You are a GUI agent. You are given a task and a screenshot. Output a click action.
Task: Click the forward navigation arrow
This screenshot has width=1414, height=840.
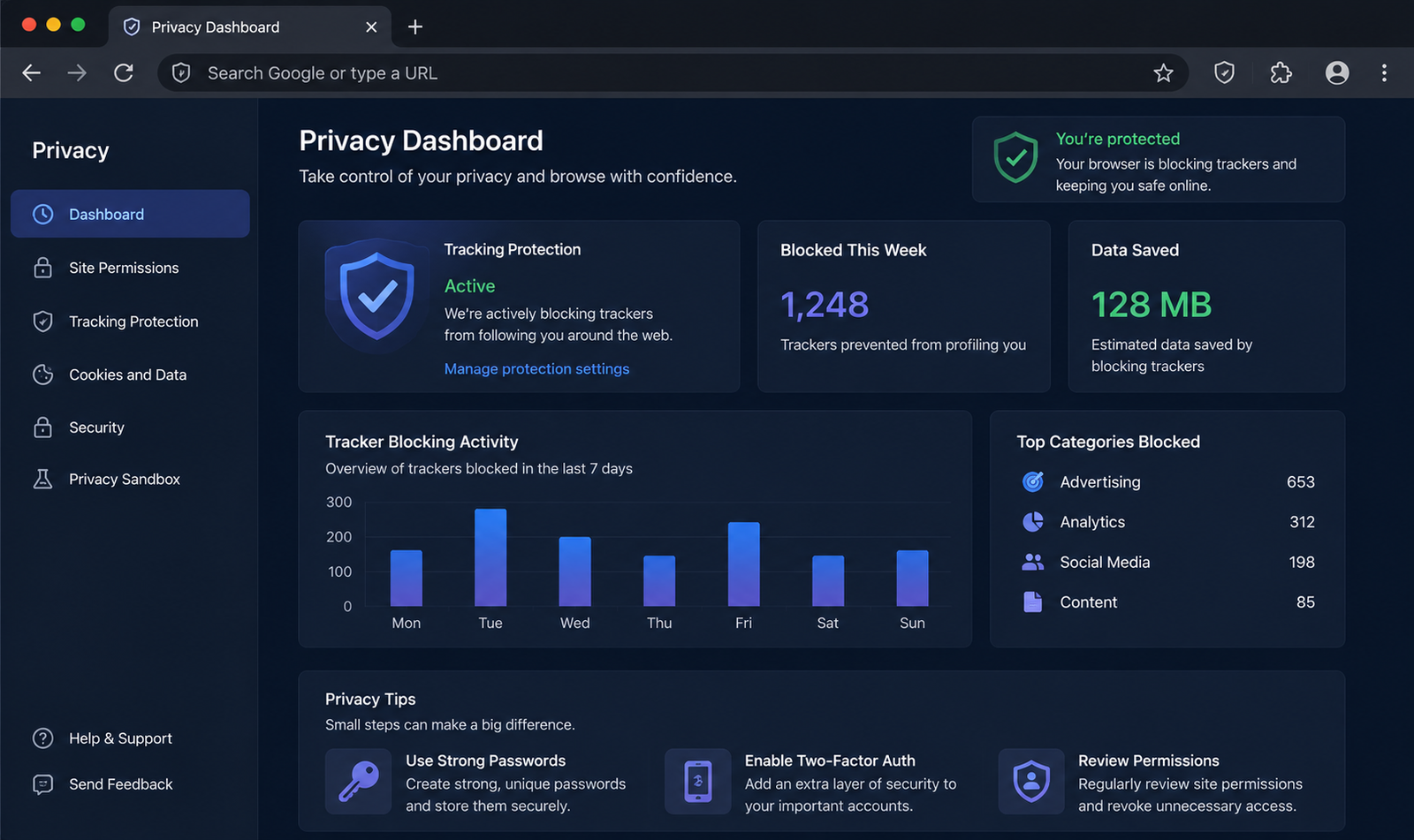click(x=77, y=73)
